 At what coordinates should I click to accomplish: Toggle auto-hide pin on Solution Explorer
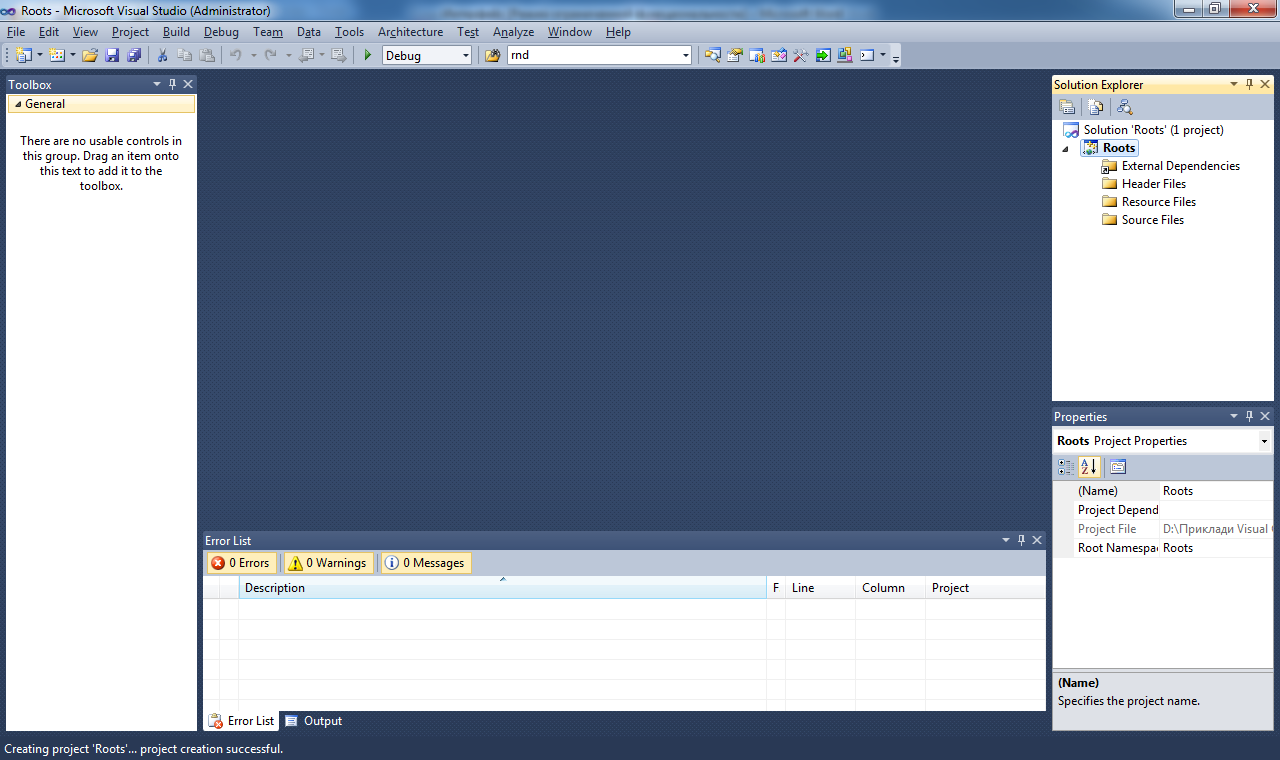(x=1249, y=85)
